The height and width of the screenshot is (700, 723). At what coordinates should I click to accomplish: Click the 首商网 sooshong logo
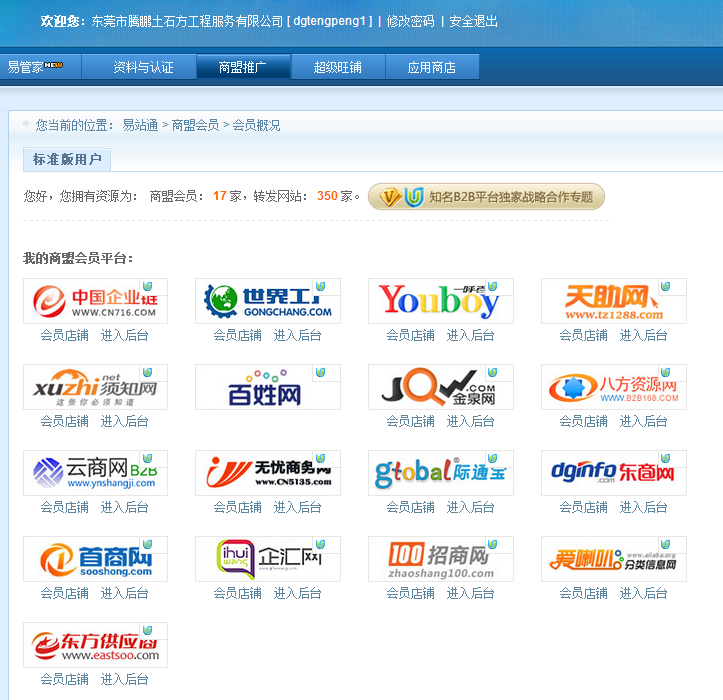(x=95, y=559)
